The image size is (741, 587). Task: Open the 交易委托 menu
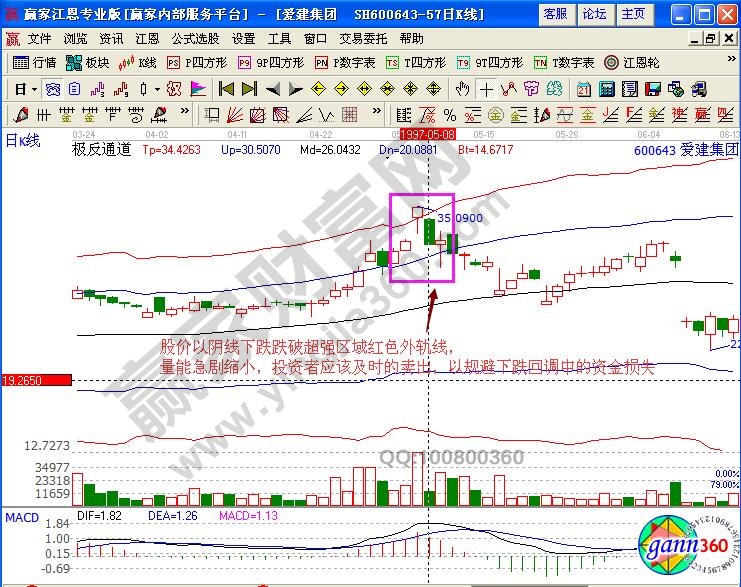[362, 38]
